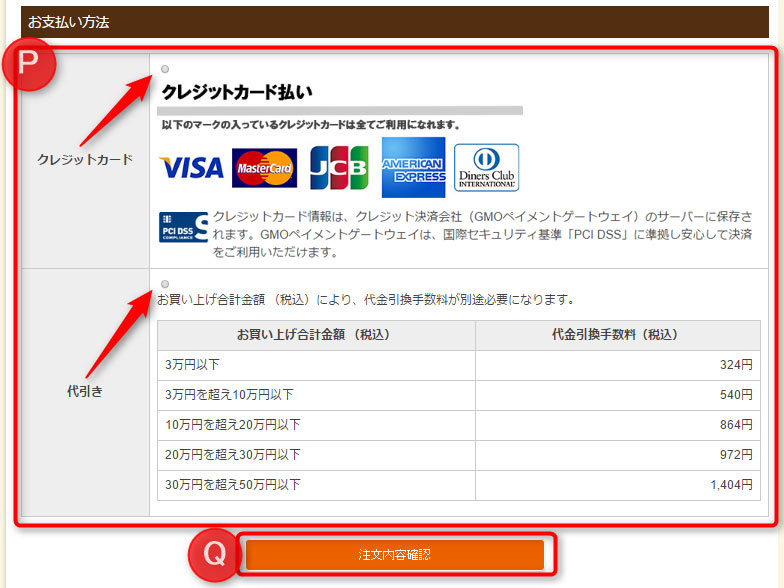The image size is (784, 588).
Task: Click the Diners Club International logo
Action: pos(486,168)
